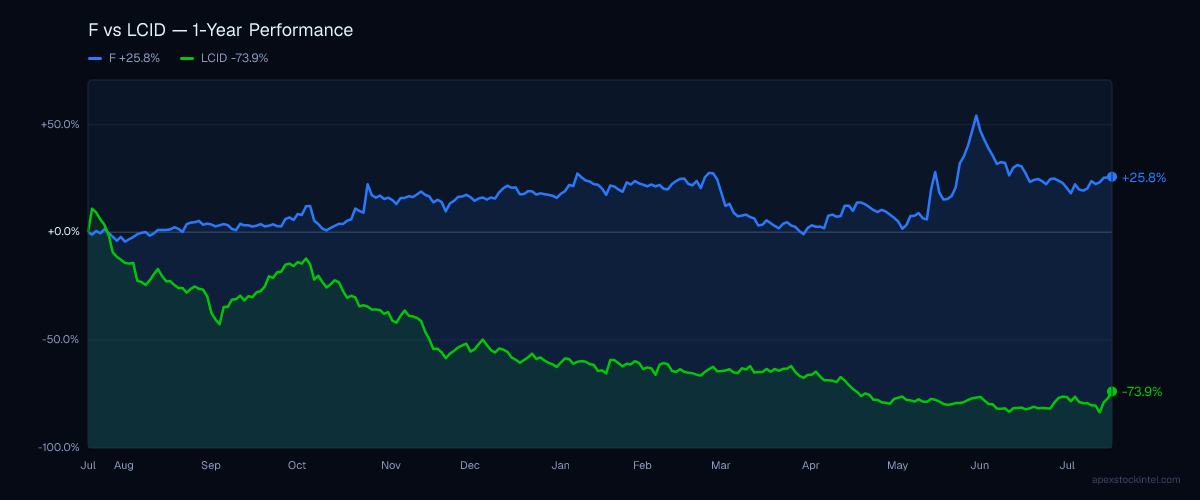Screen dimensions: 1200x500
Task: Click the chart title 'F vs LCID — 1-Year Performance'
Action: [220, 30]
